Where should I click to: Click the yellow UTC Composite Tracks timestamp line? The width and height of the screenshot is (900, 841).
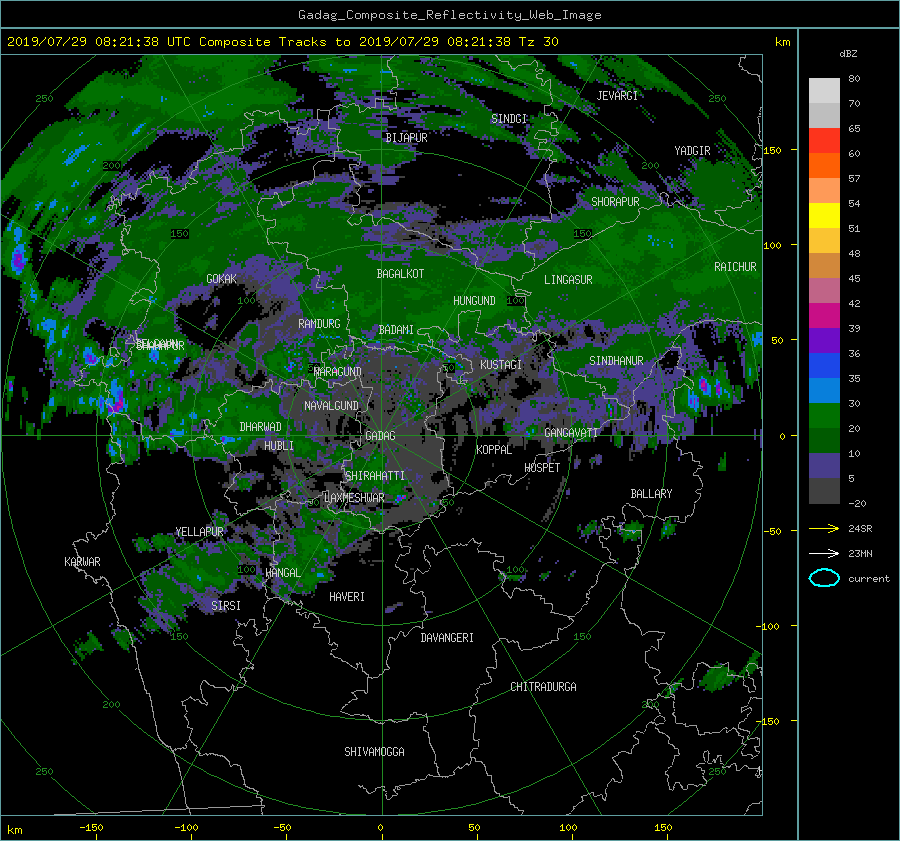[x=282, y=41]
